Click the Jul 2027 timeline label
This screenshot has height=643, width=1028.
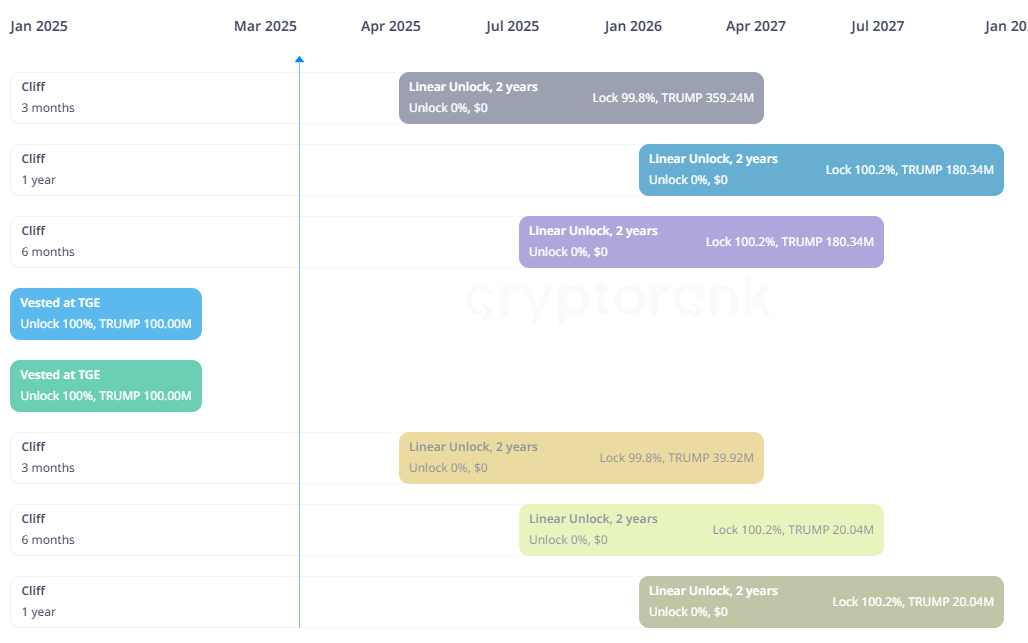click(878, 26)
